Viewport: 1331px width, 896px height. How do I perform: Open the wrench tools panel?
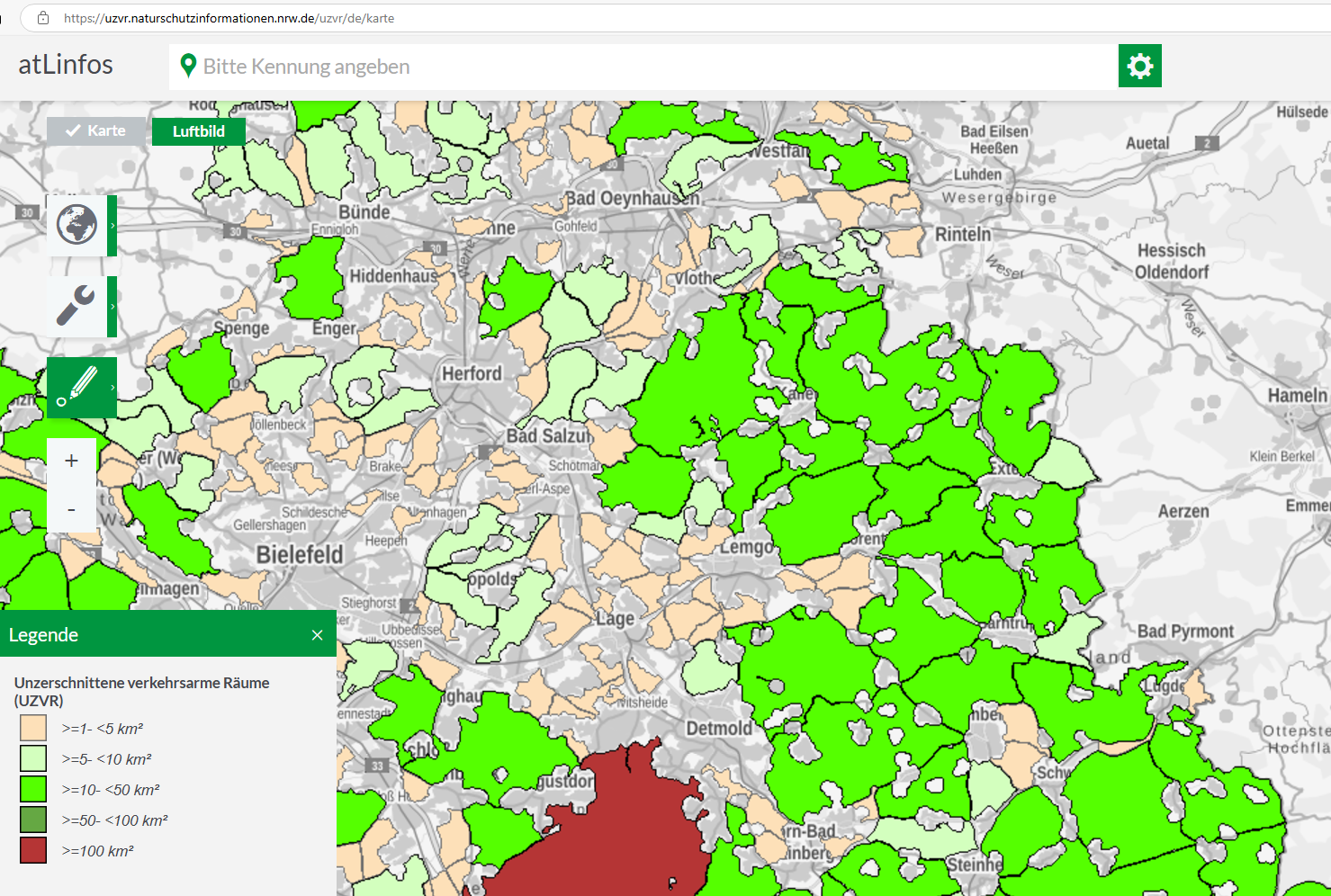[x=77, y=307]
